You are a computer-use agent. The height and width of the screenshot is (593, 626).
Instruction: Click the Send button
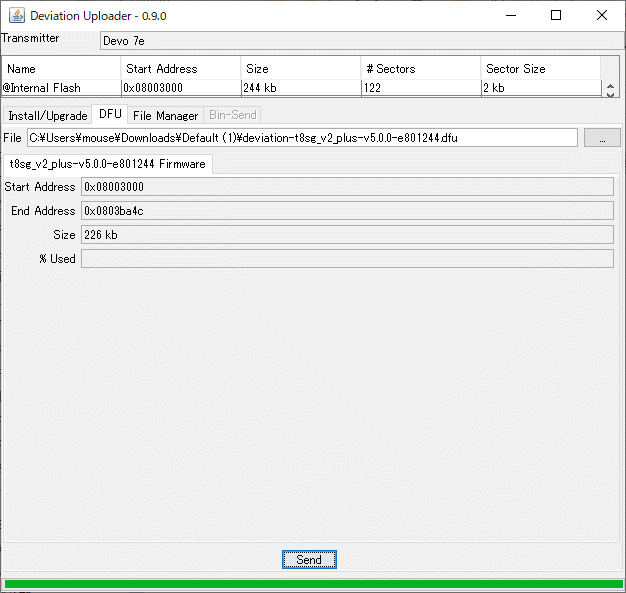click(x=309, y=559)
